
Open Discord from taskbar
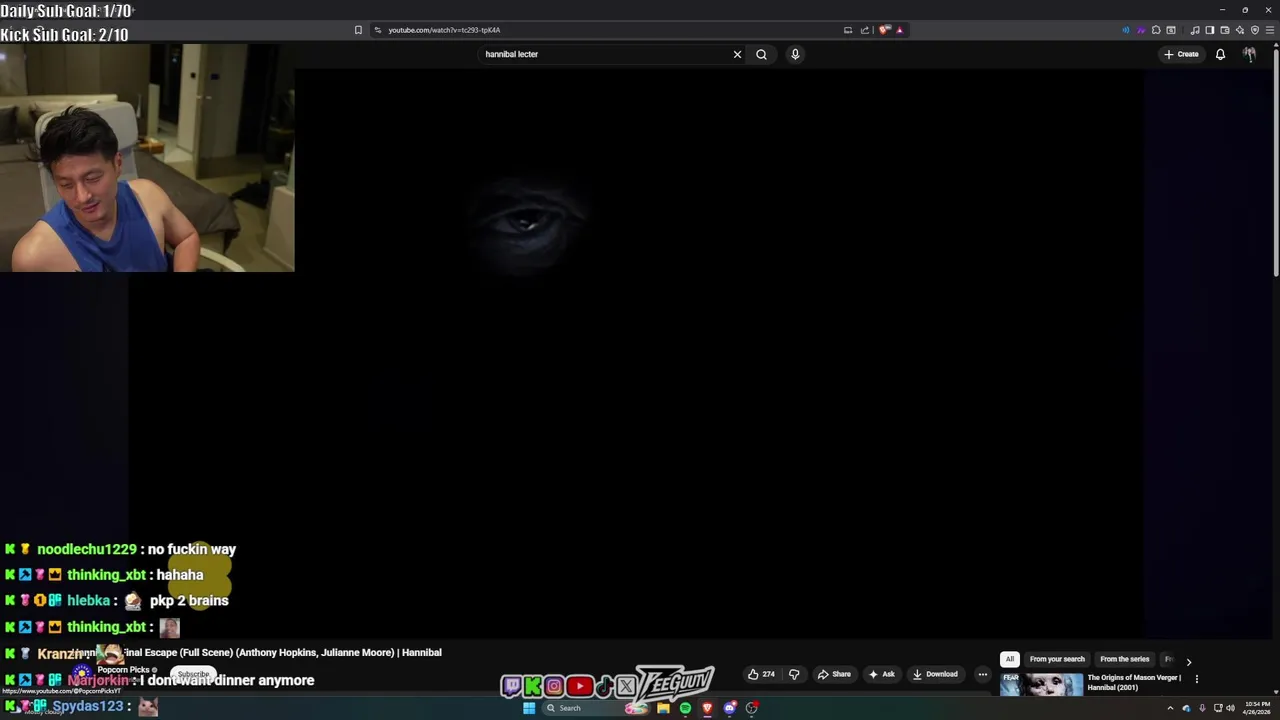730,708
